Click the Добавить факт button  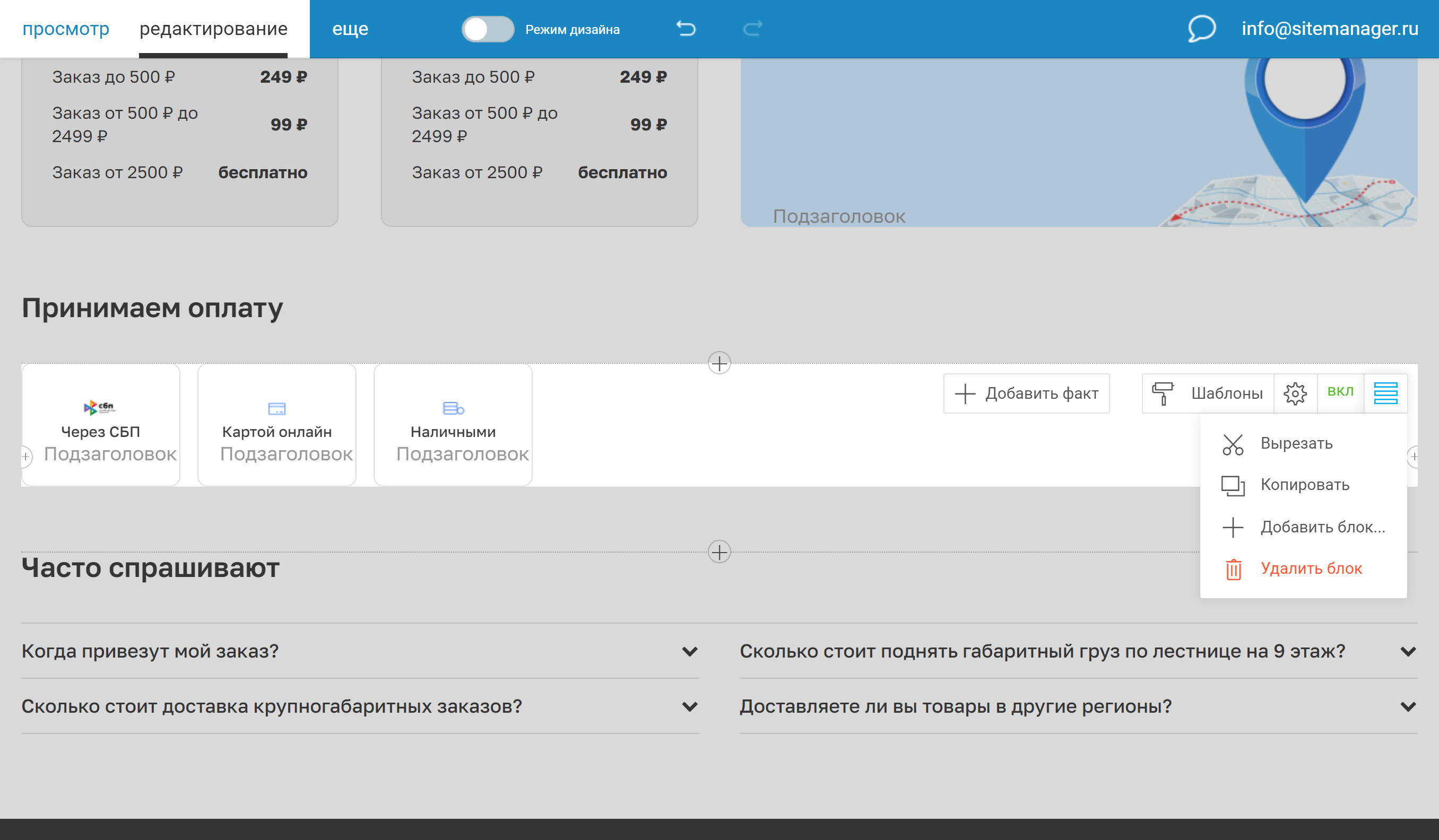coord(1026,393)
